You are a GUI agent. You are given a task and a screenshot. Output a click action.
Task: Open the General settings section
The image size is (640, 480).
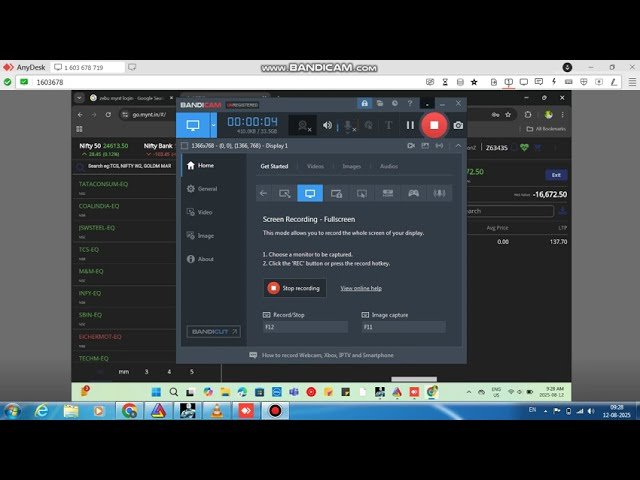tap(202, 189)
